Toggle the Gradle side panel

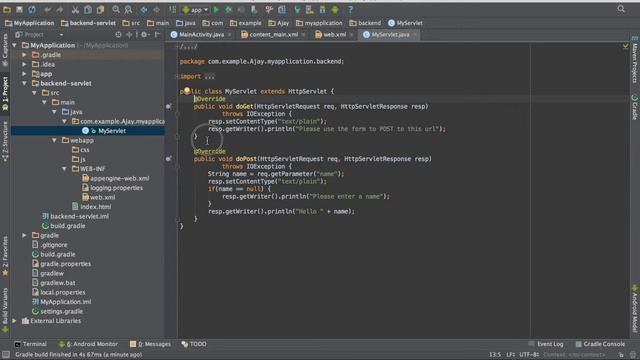(635, 107)
